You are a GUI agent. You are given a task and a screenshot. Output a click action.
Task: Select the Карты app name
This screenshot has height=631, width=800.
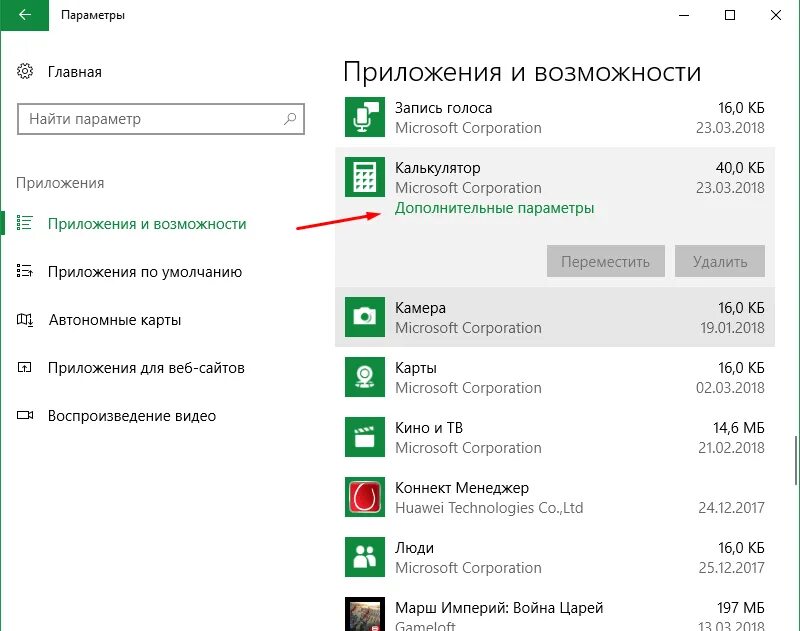416,368
